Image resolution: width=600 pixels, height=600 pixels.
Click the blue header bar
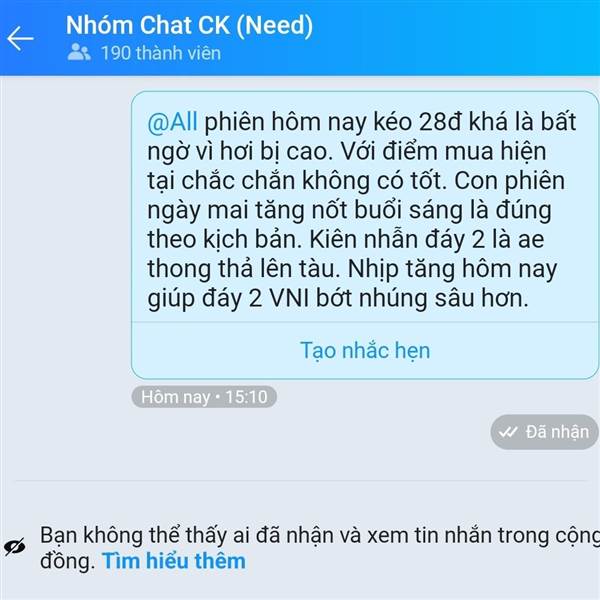pos(300,38)
